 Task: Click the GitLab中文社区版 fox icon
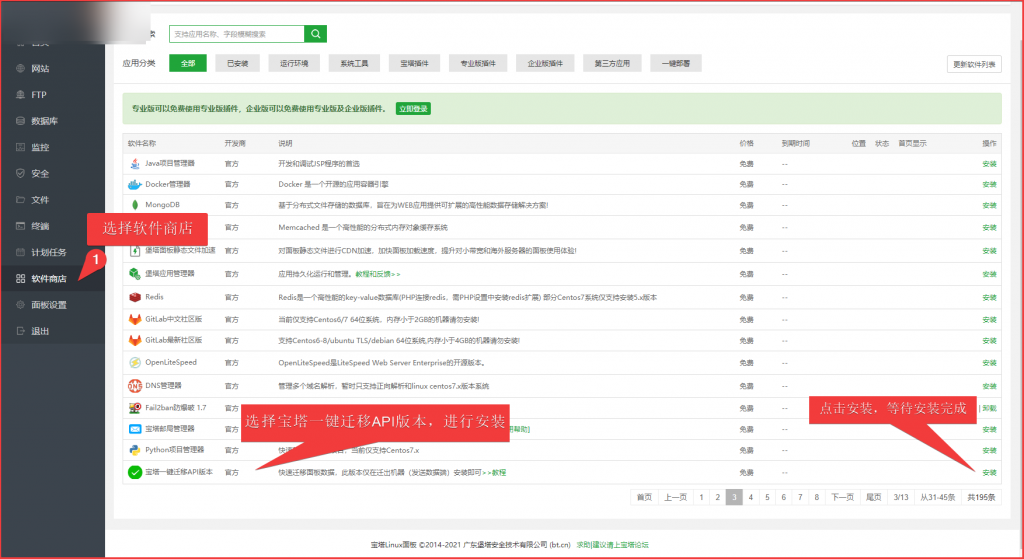pyautogui.click(x=135, y=320)
